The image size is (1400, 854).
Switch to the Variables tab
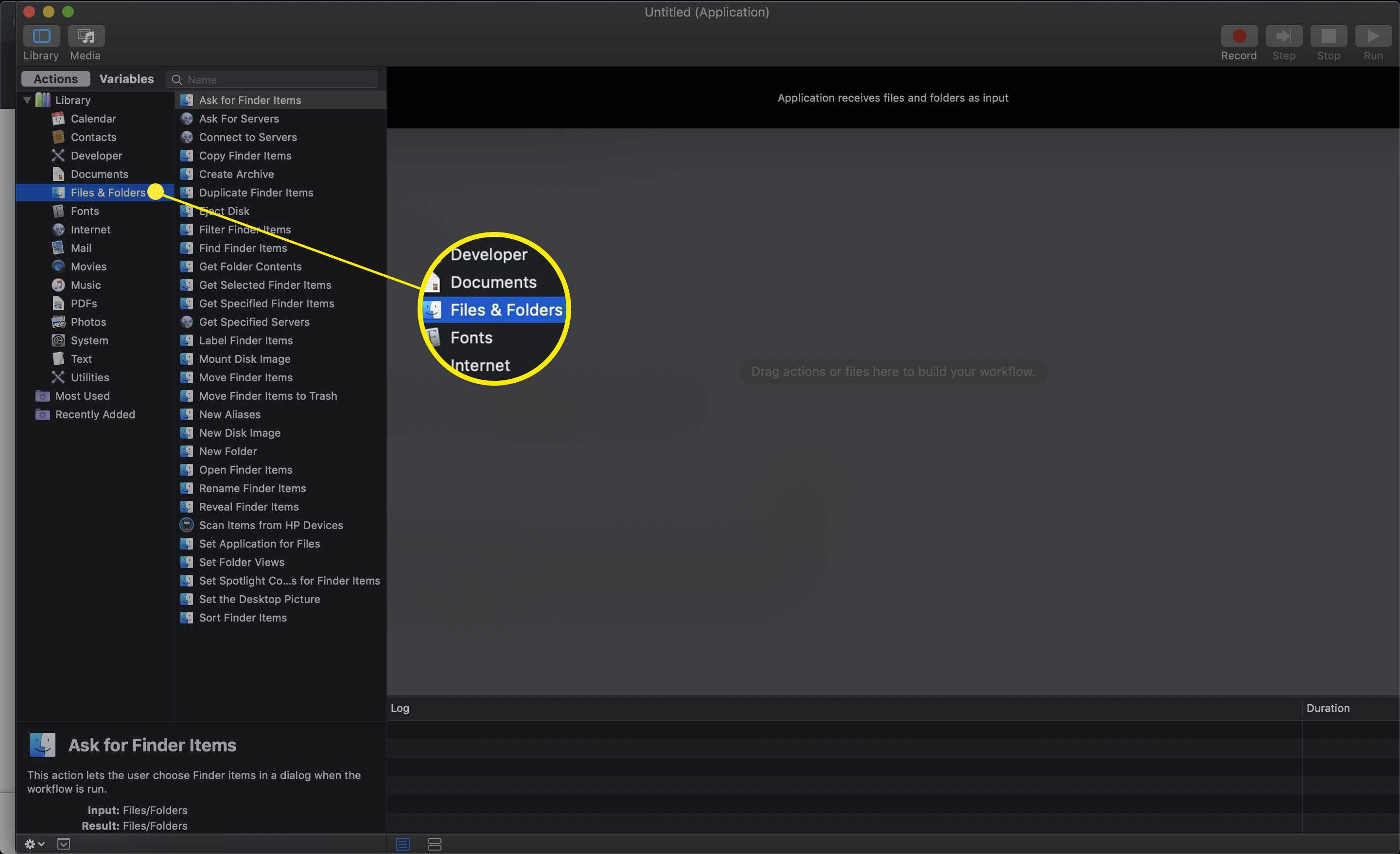point(126,79)
